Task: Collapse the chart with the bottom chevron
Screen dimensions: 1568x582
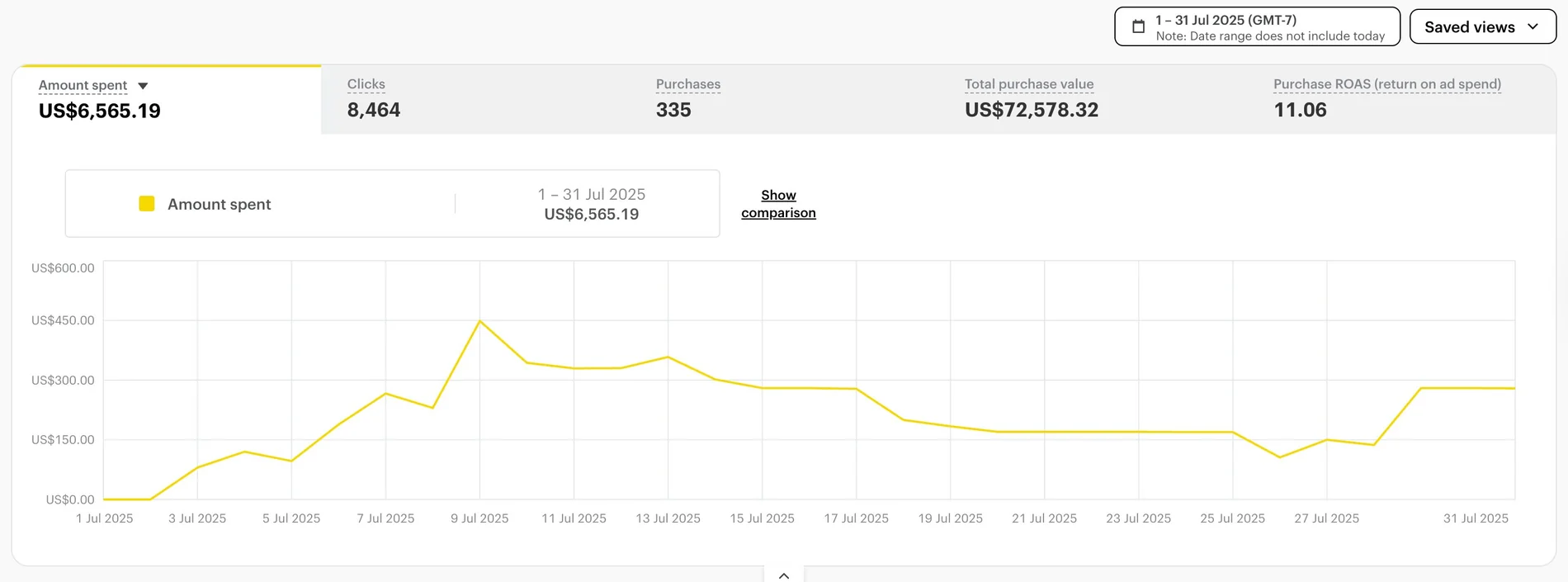Action: point(784,575)
